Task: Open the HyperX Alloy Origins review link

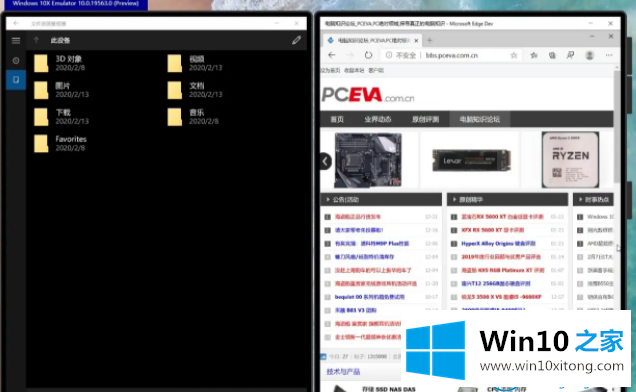Action: pos(498,243)
